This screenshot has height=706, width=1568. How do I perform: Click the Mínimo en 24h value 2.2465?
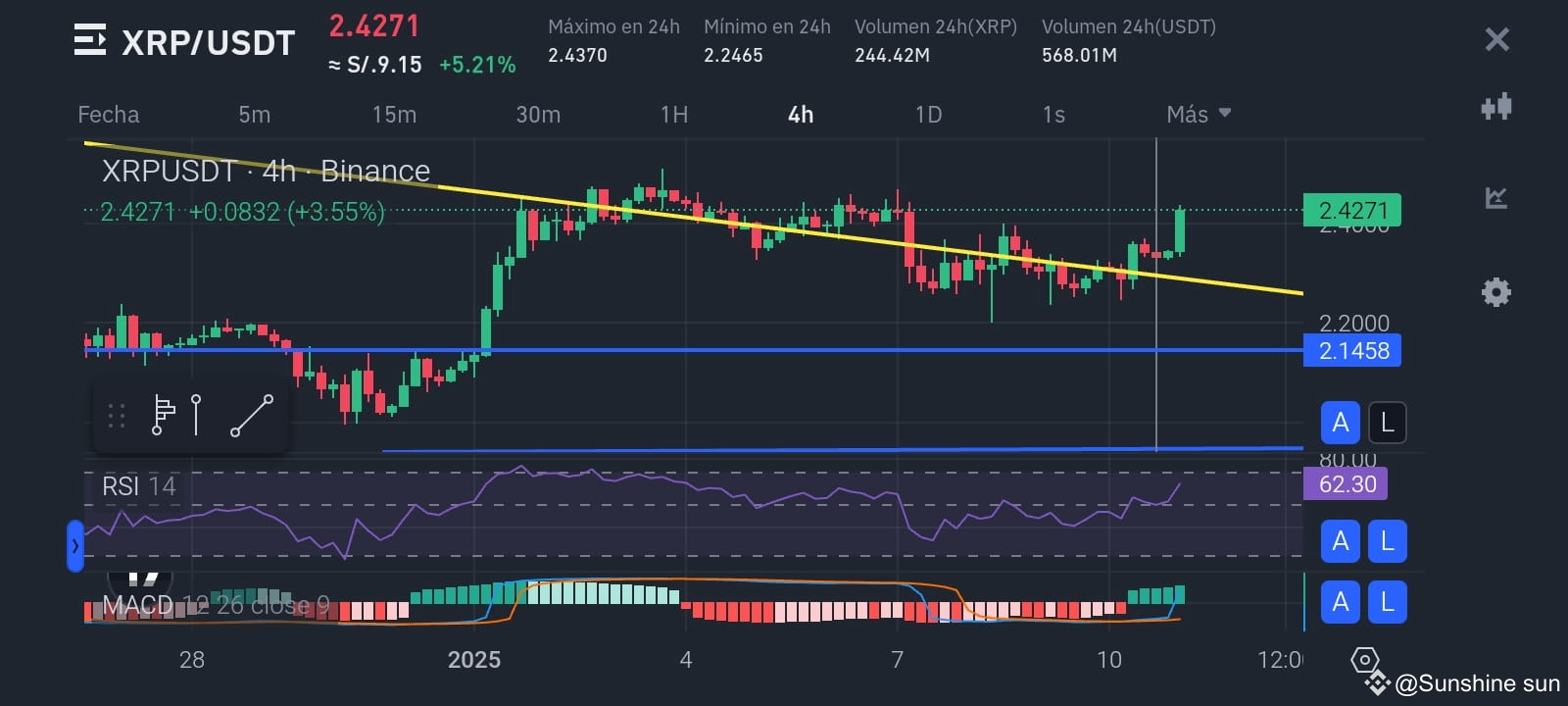tap(733, 55)
